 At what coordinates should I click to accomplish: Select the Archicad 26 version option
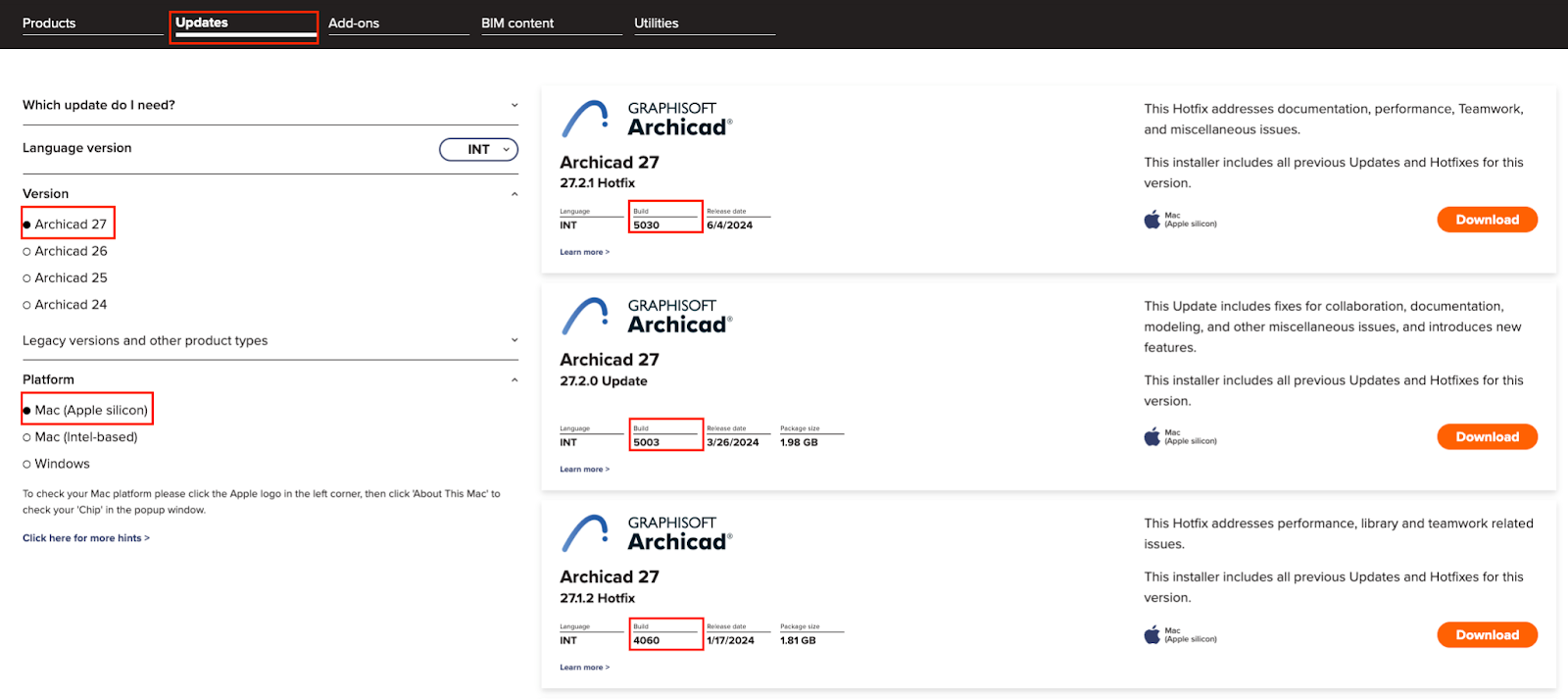click(65, 251)
